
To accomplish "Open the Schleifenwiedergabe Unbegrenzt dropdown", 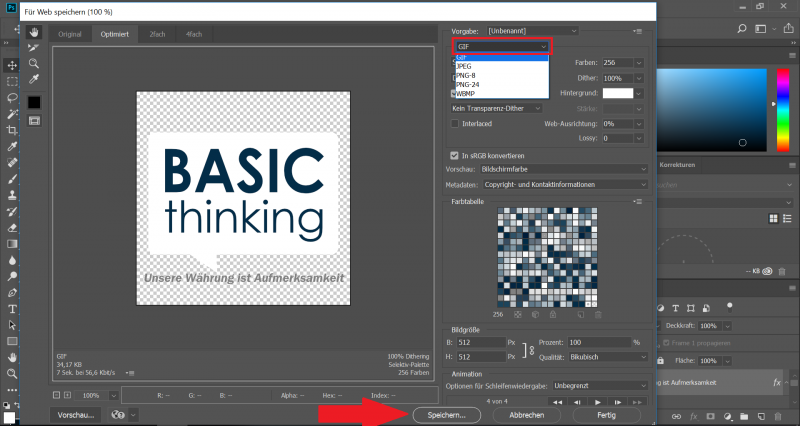I will pyautogui.click(x=601, y=386).
